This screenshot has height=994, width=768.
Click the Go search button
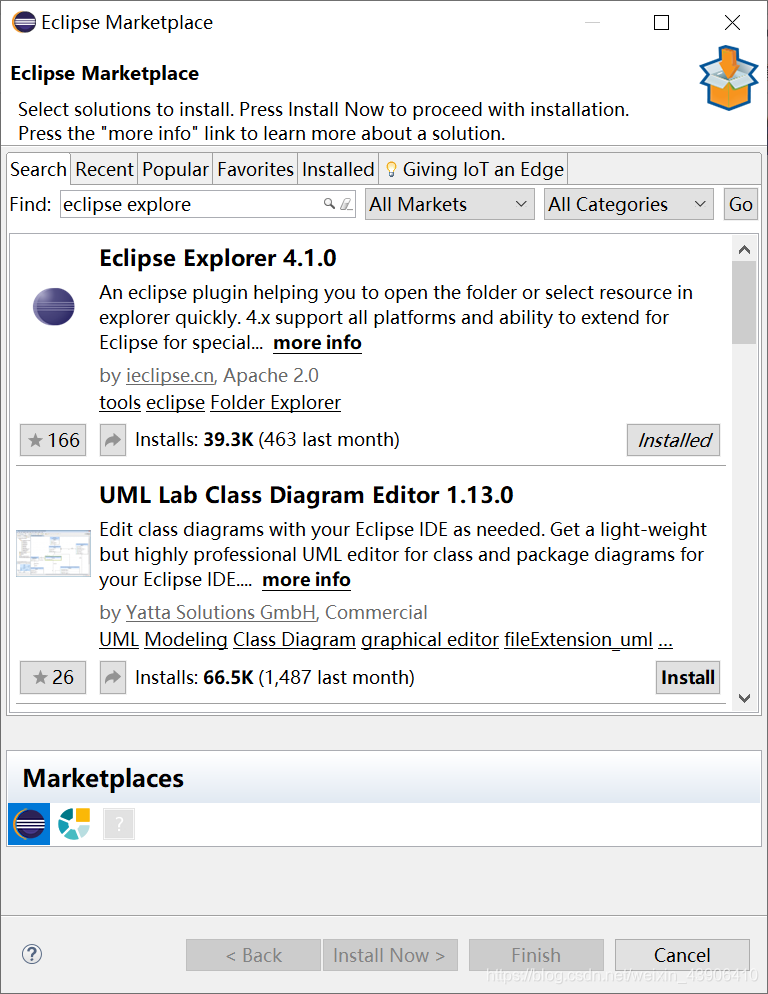point(741,204)
